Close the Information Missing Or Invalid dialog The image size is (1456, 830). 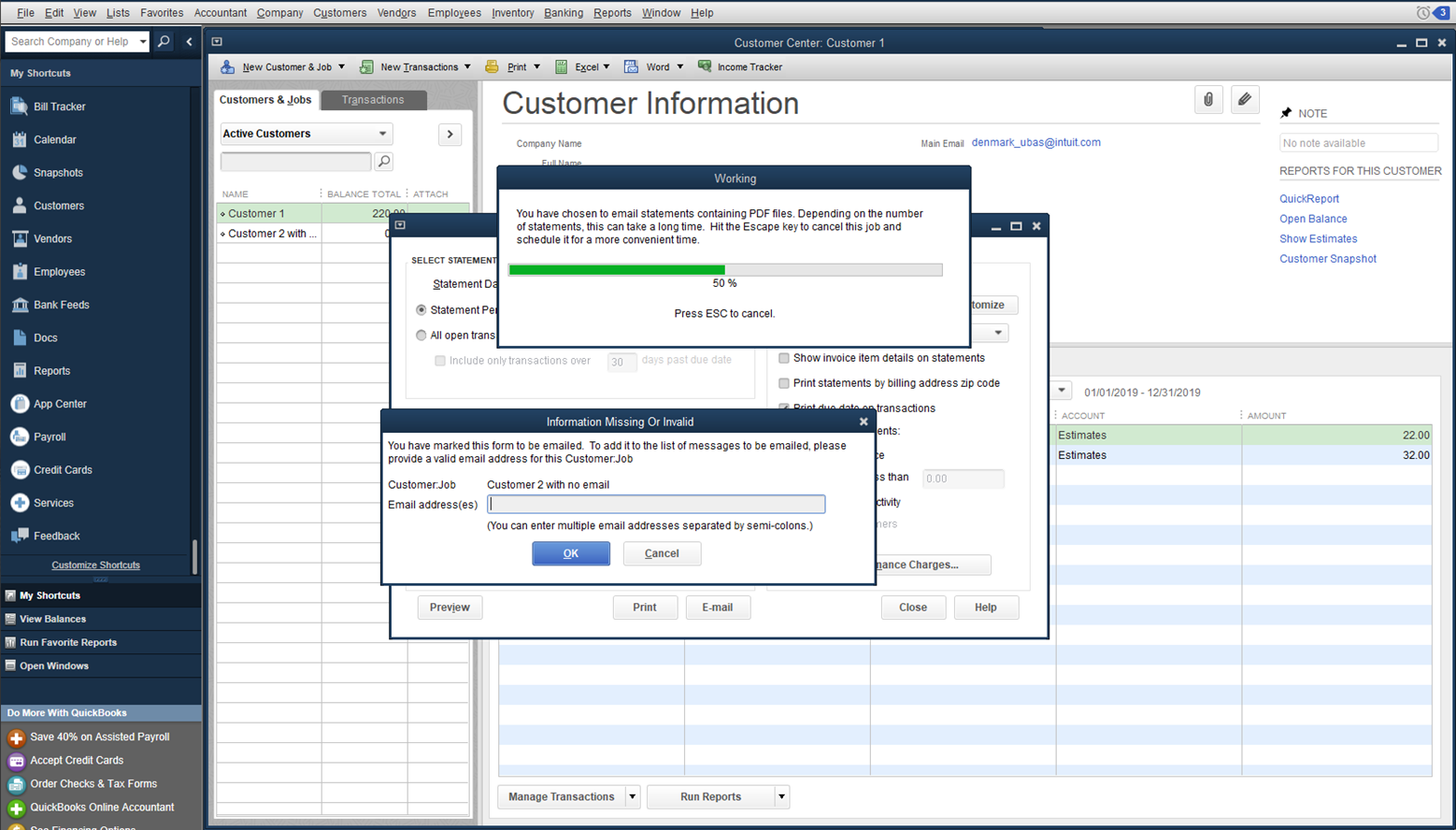[864, 422]
